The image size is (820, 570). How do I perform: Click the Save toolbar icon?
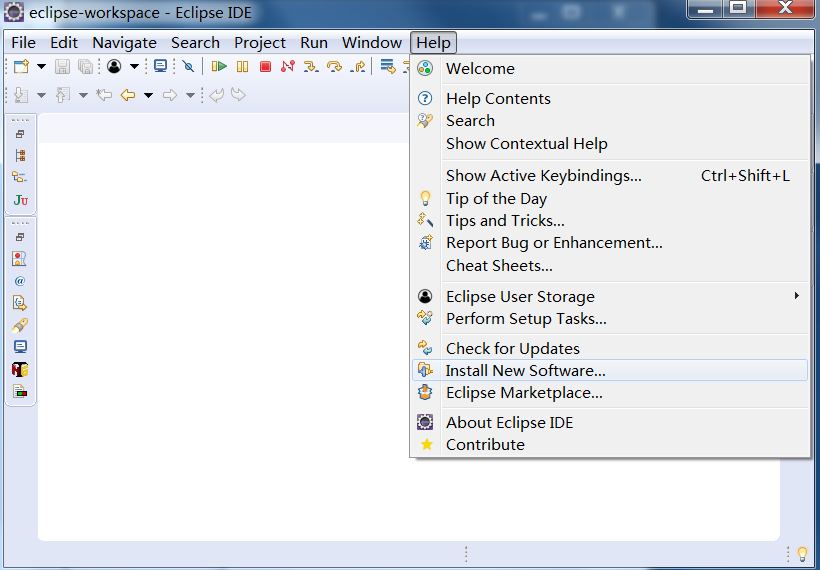coord(62,66)
